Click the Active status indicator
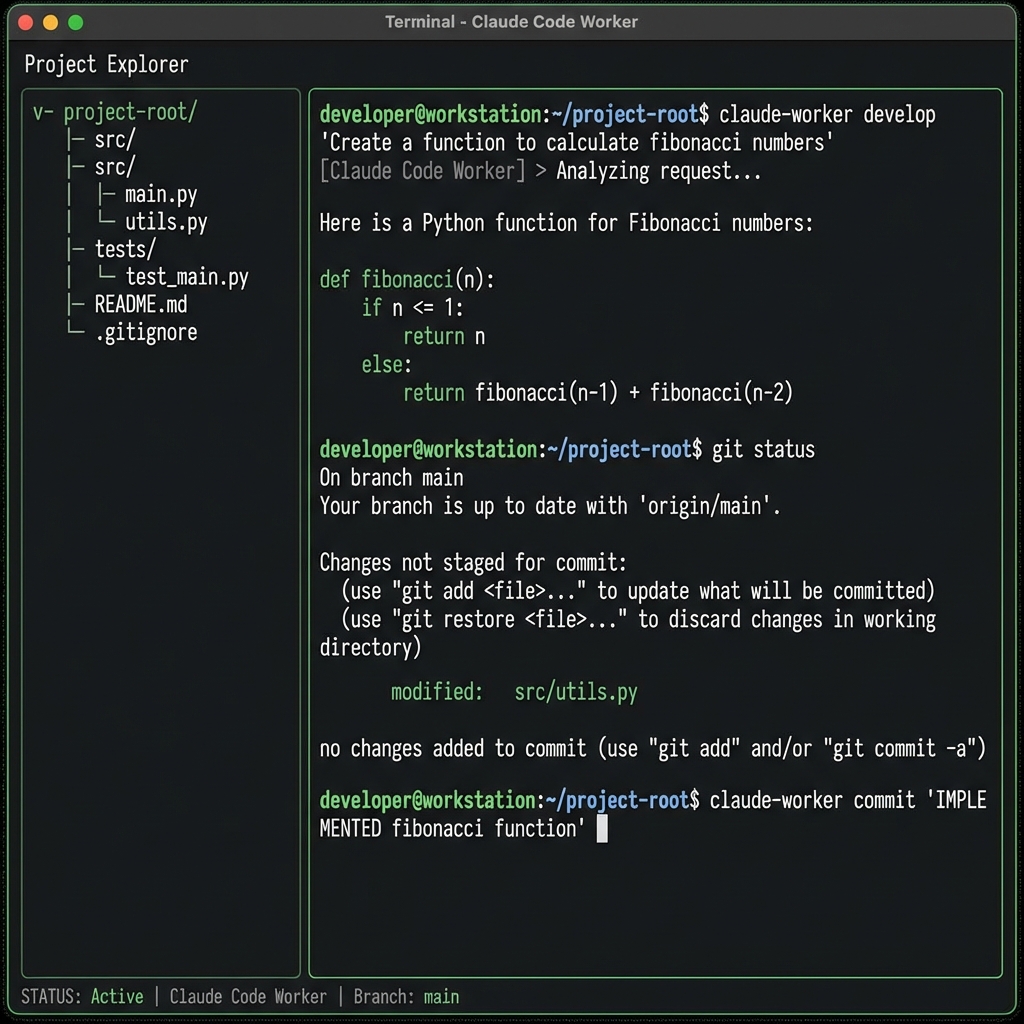The width and height of the screenshot is (1024, 1024). click(x=117, y=997)
